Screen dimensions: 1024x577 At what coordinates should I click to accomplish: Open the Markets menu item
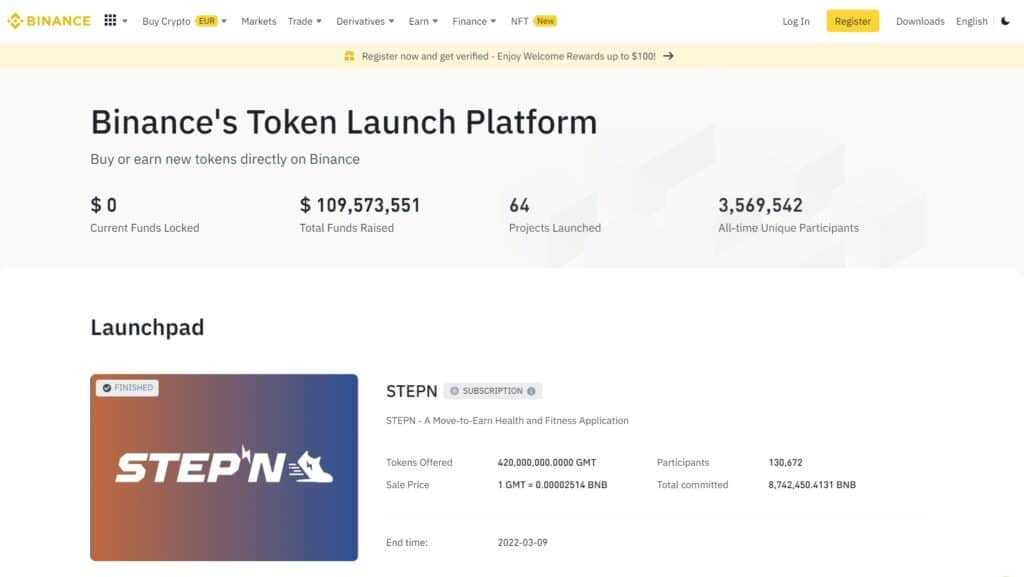pyautogui.click(x=258, y=20)
